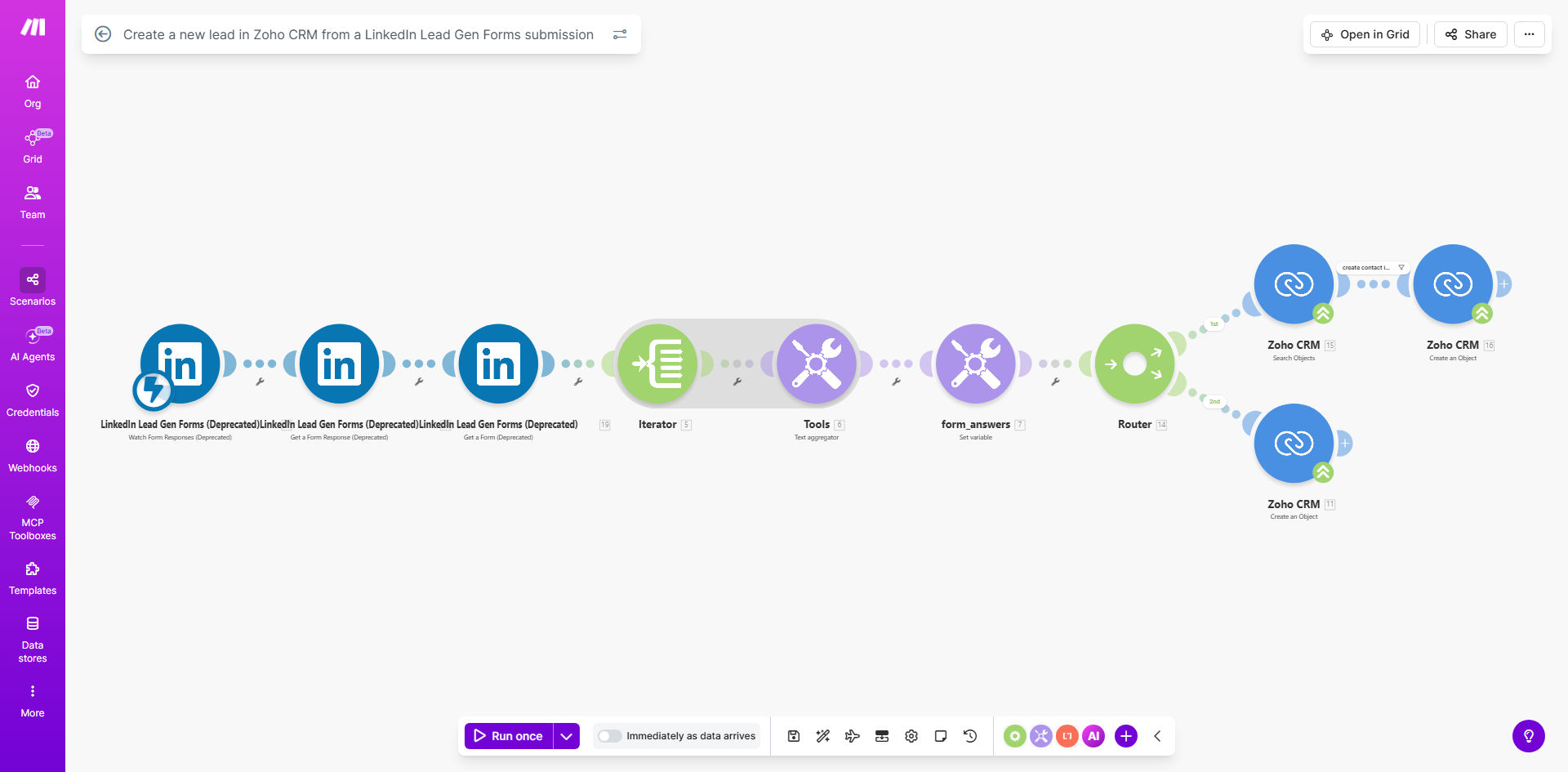Viewport: 1568px width, 772px height.
Task: Click the orange text parser favorite icon
Action: pyautogui.click(x=1067, y=736)
